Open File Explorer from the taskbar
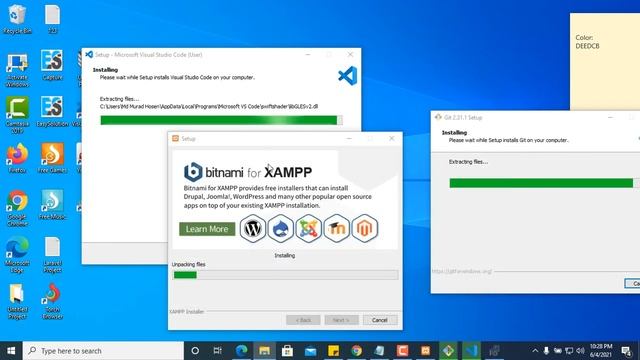 pos(264,351)
